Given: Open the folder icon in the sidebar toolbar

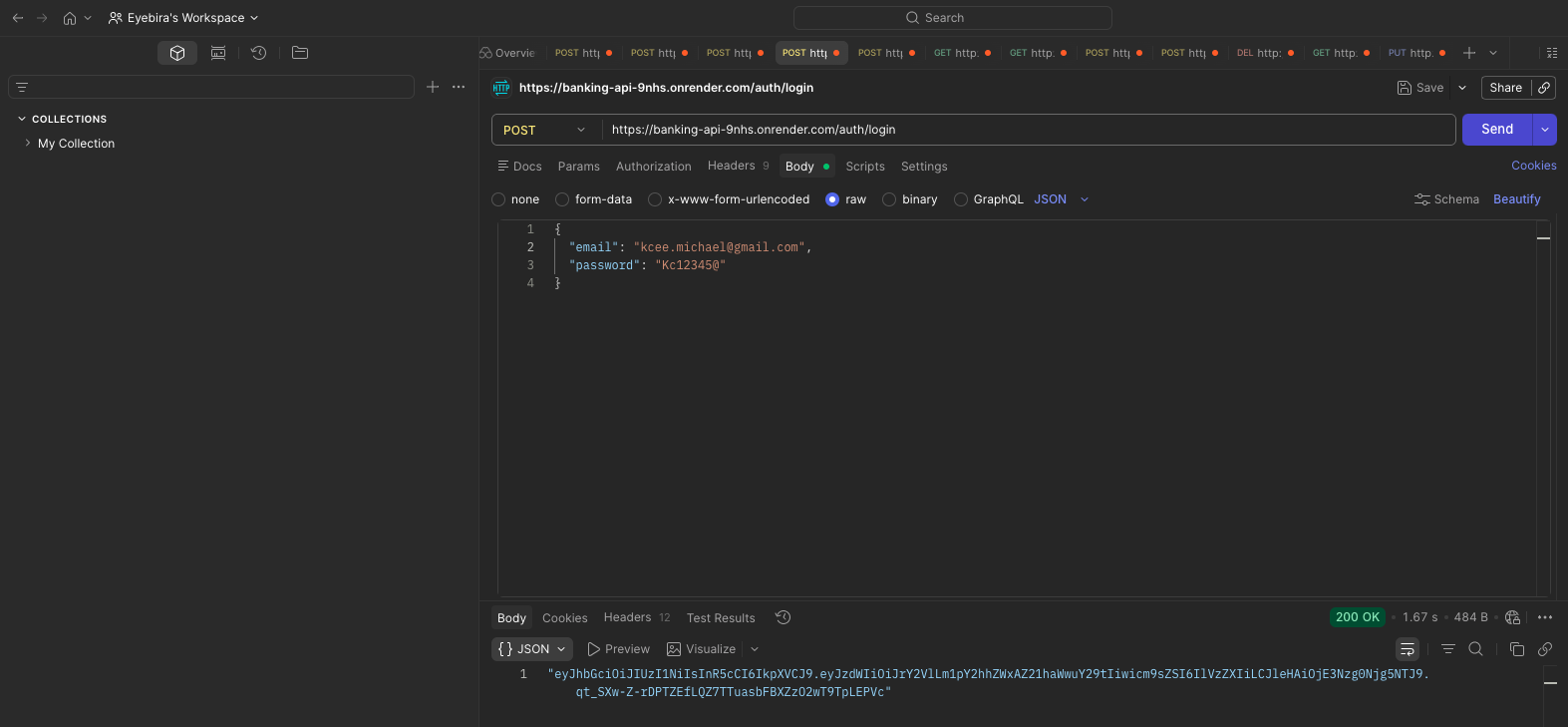Looking at the screenshot, I should (x=300, y=53).
